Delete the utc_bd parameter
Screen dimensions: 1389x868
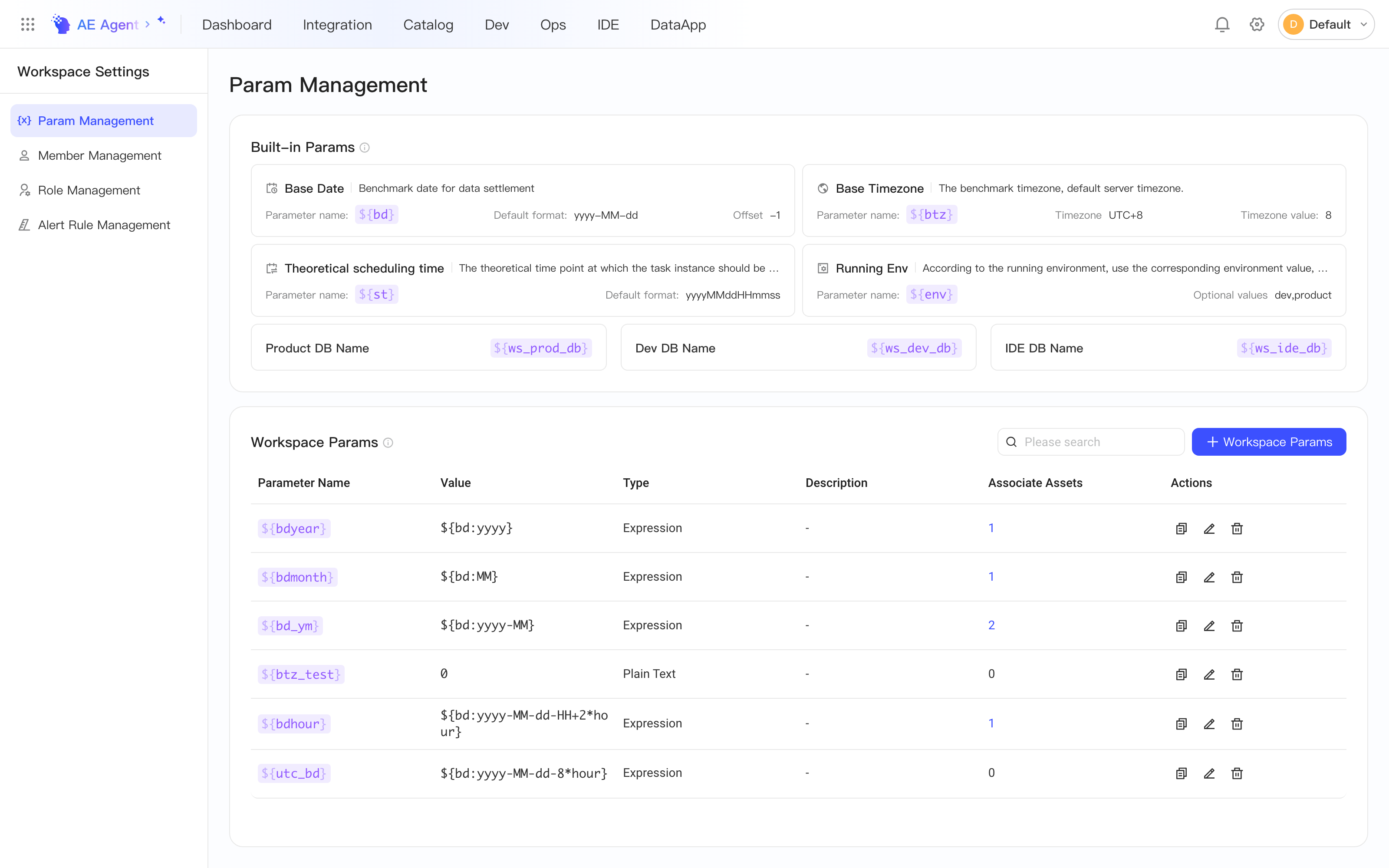pos(1237,773)
